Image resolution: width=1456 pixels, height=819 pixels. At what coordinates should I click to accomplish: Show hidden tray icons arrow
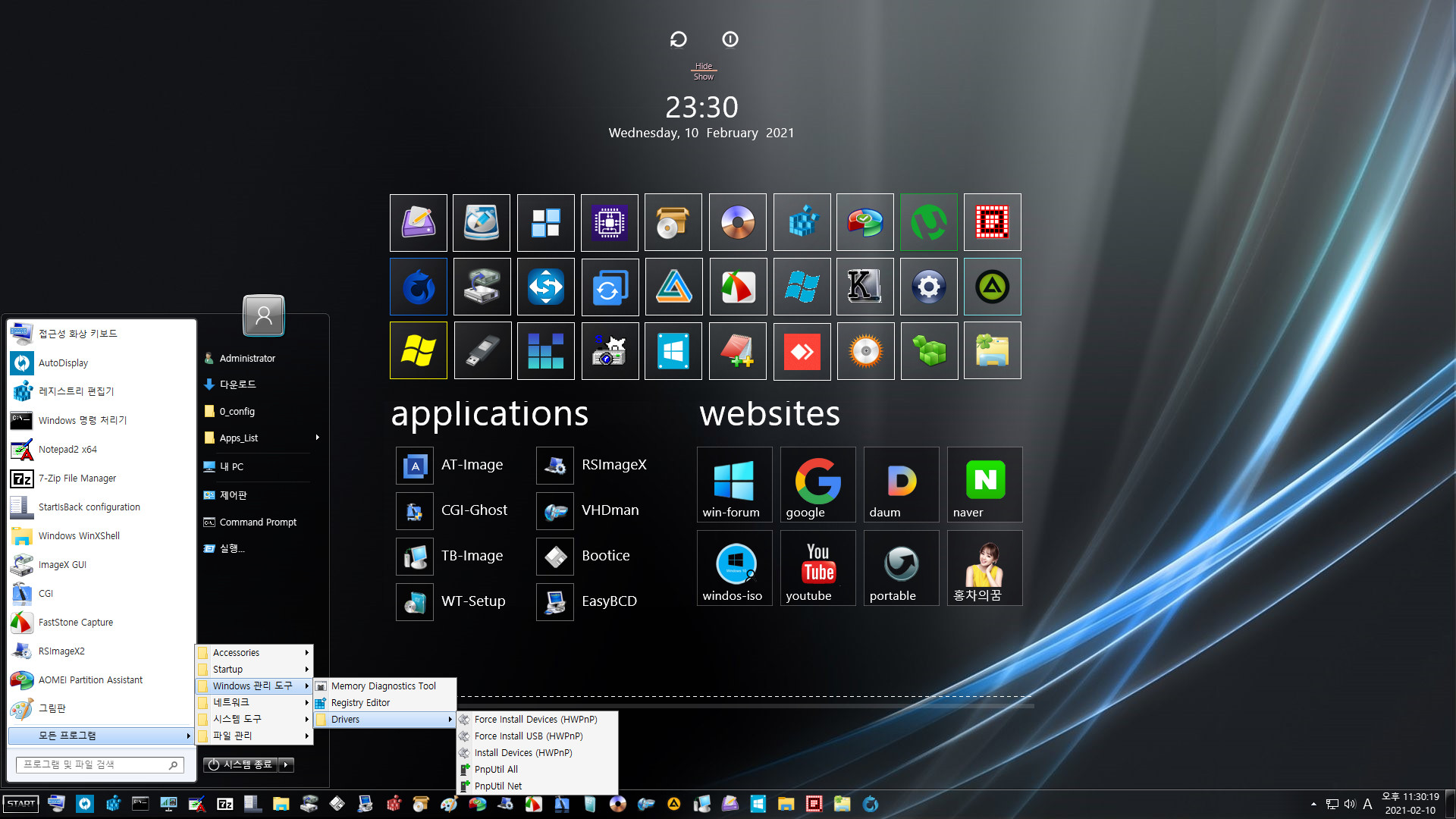click(x=1313, y=805)
